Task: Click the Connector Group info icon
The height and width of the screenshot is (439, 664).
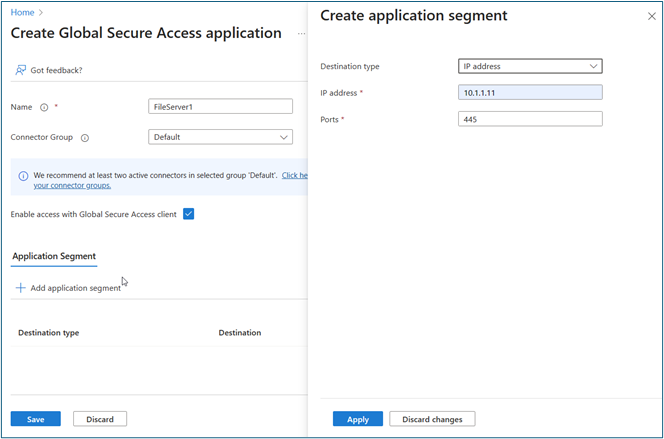Action: point(84,138)
